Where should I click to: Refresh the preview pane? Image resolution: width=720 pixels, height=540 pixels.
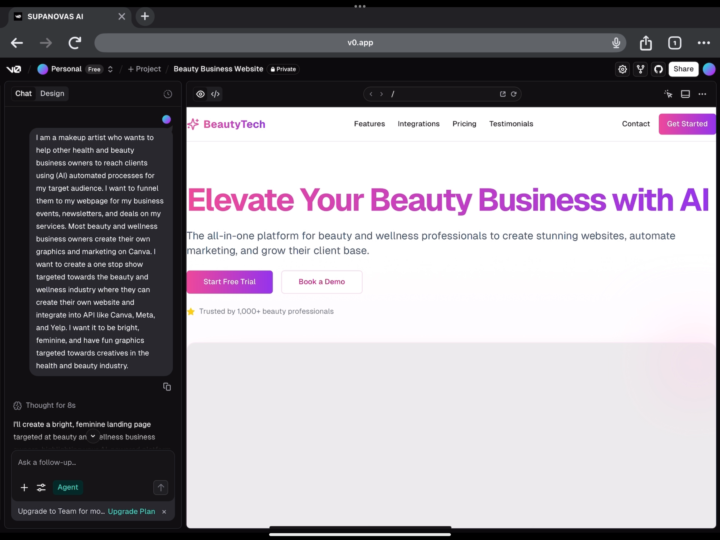pos(513,94)
